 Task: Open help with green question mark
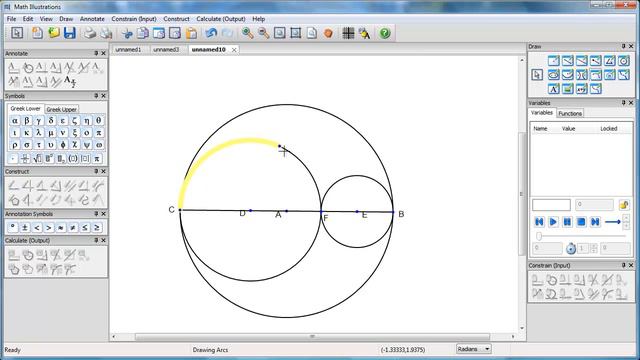pos(384,33)
